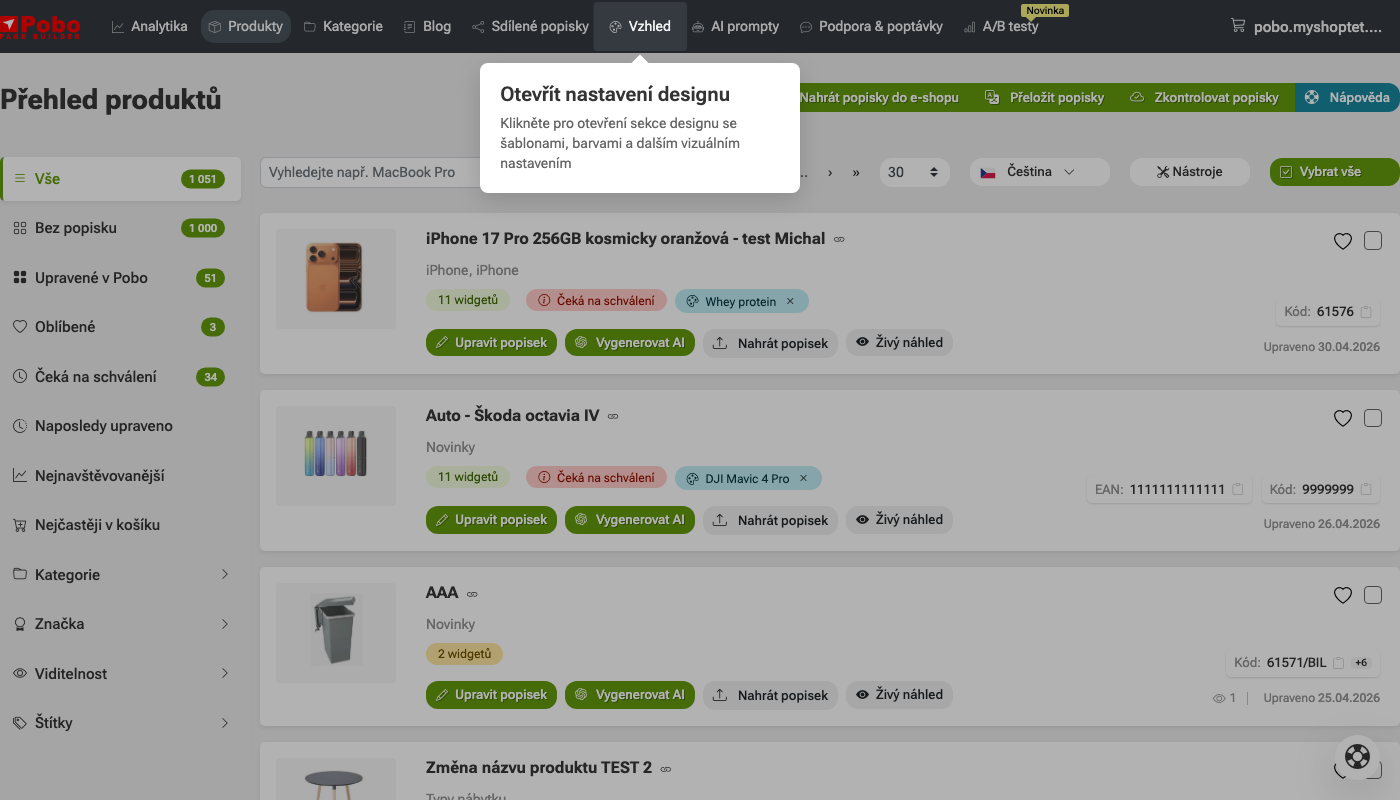Click link icon beside Změna názvu produktu TEST 2
1400x800 pixels.
click(666, 769)
